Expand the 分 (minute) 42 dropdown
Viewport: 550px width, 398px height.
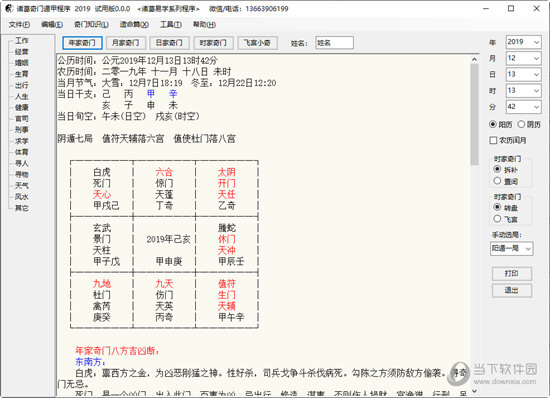(x=536, y=107)
